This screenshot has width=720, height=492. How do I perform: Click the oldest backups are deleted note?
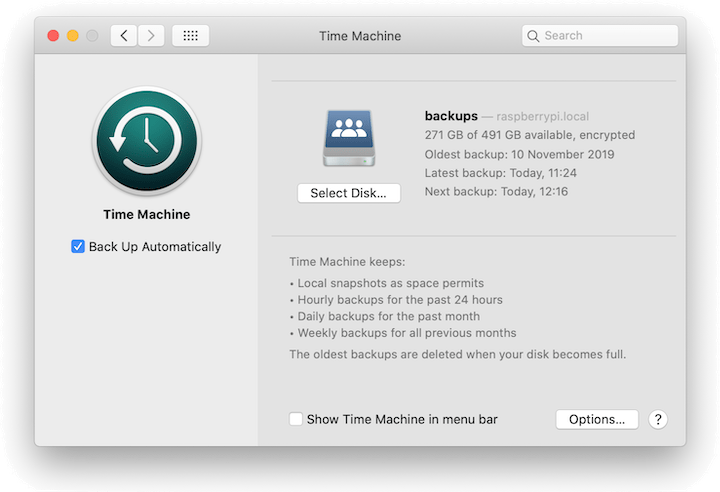pos(457,354)
